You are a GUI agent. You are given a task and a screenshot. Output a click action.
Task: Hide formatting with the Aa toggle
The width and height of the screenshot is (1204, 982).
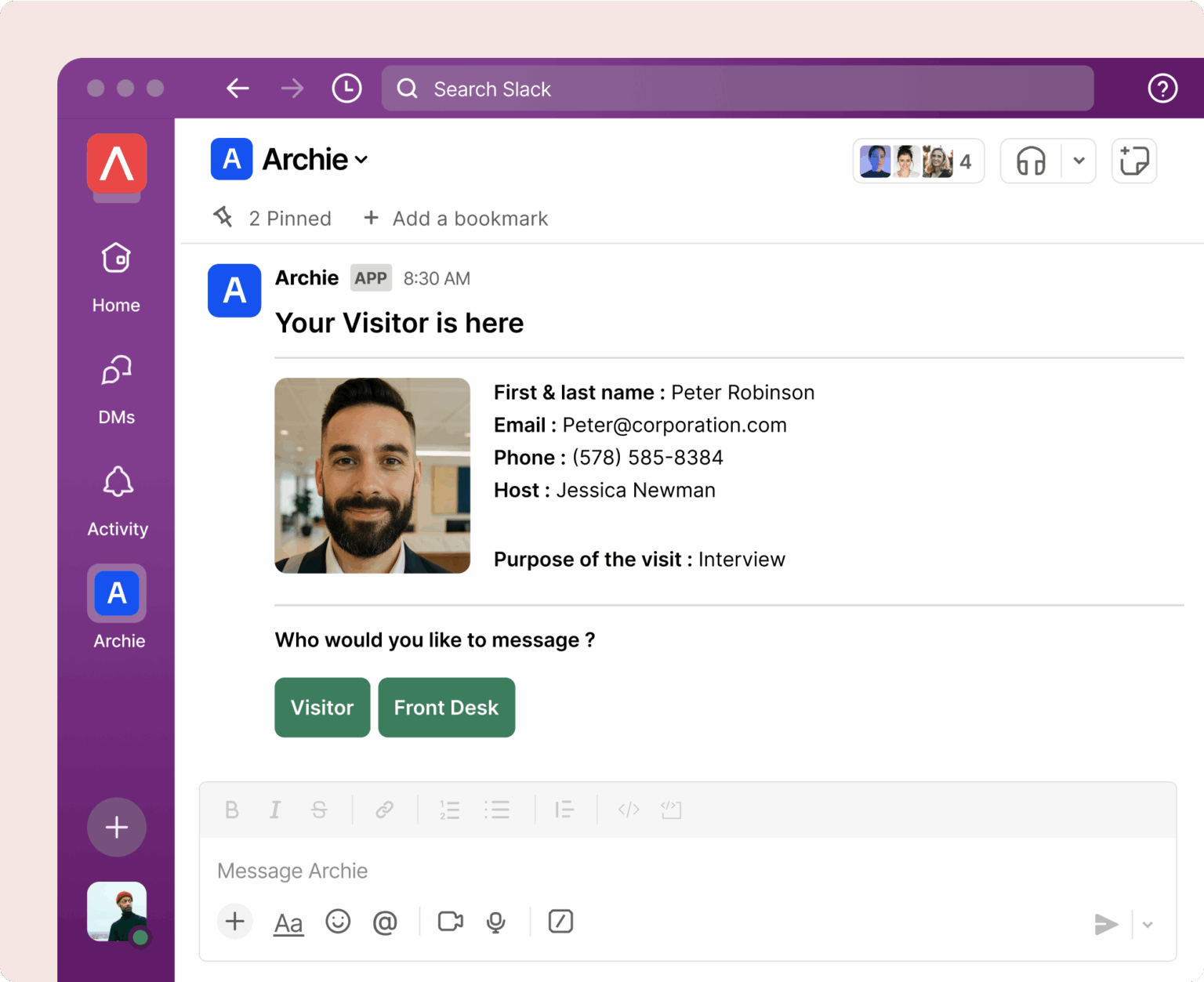coord(288,922)
